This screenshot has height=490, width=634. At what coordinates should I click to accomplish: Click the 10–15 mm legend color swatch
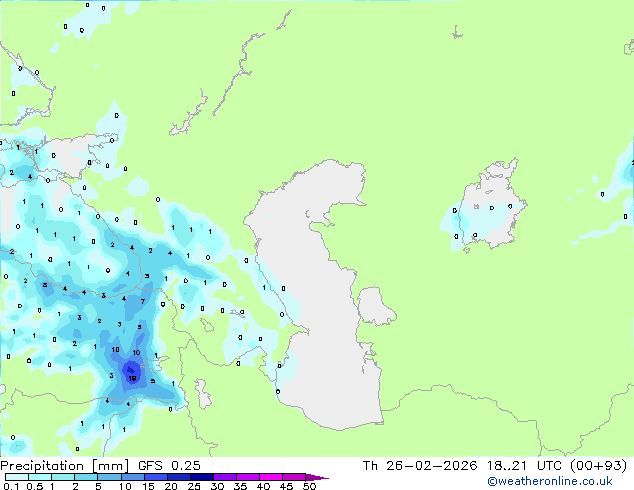coord(132,477)
